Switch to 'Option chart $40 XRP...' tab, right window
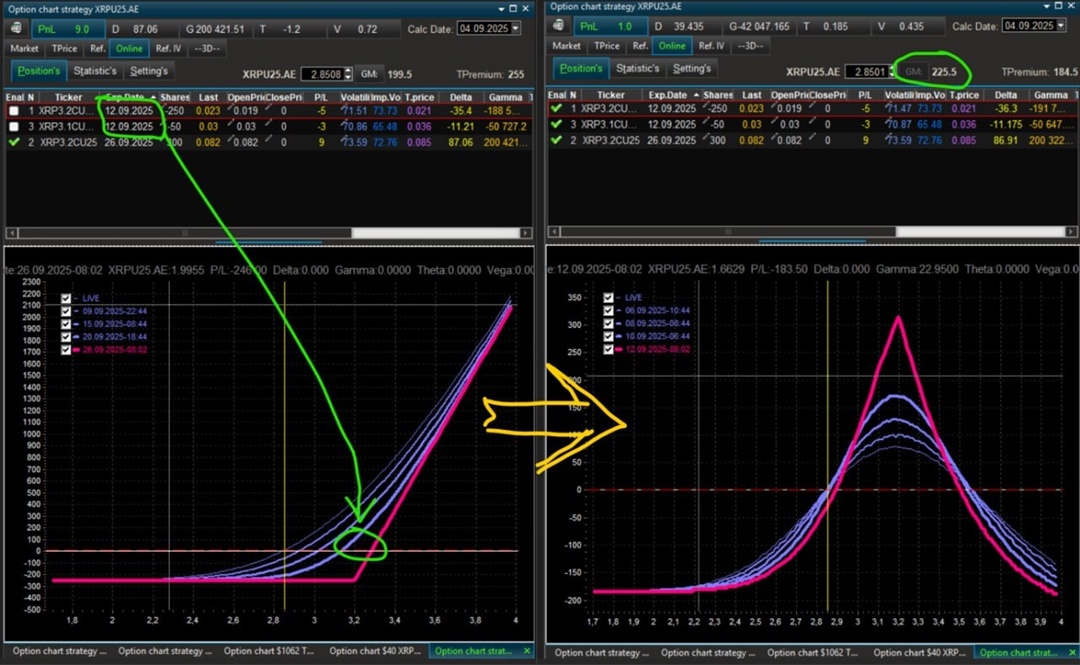1080x665 pixels. 922,652
